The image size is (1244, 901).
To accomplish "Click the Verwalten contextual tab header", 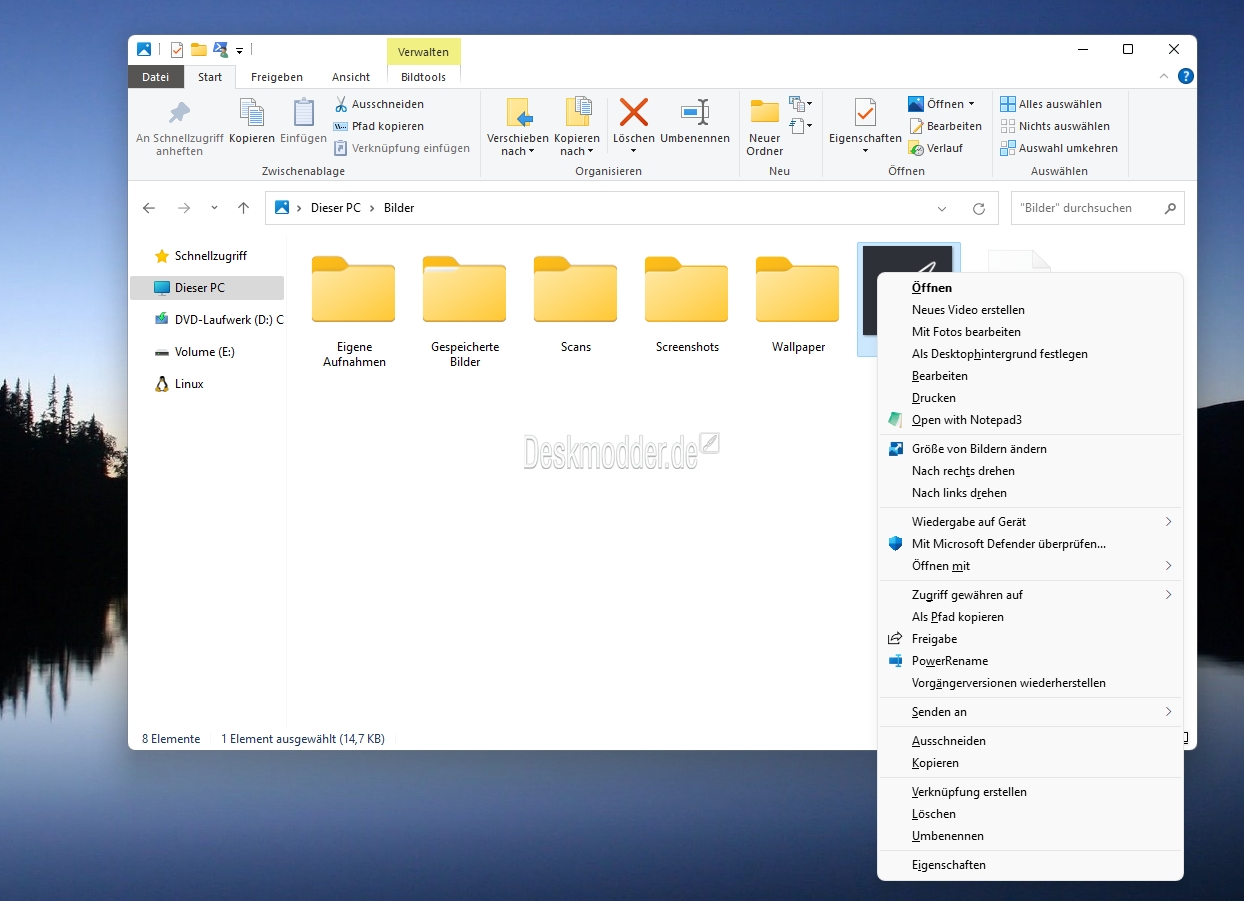I will (x=423, y=52).
